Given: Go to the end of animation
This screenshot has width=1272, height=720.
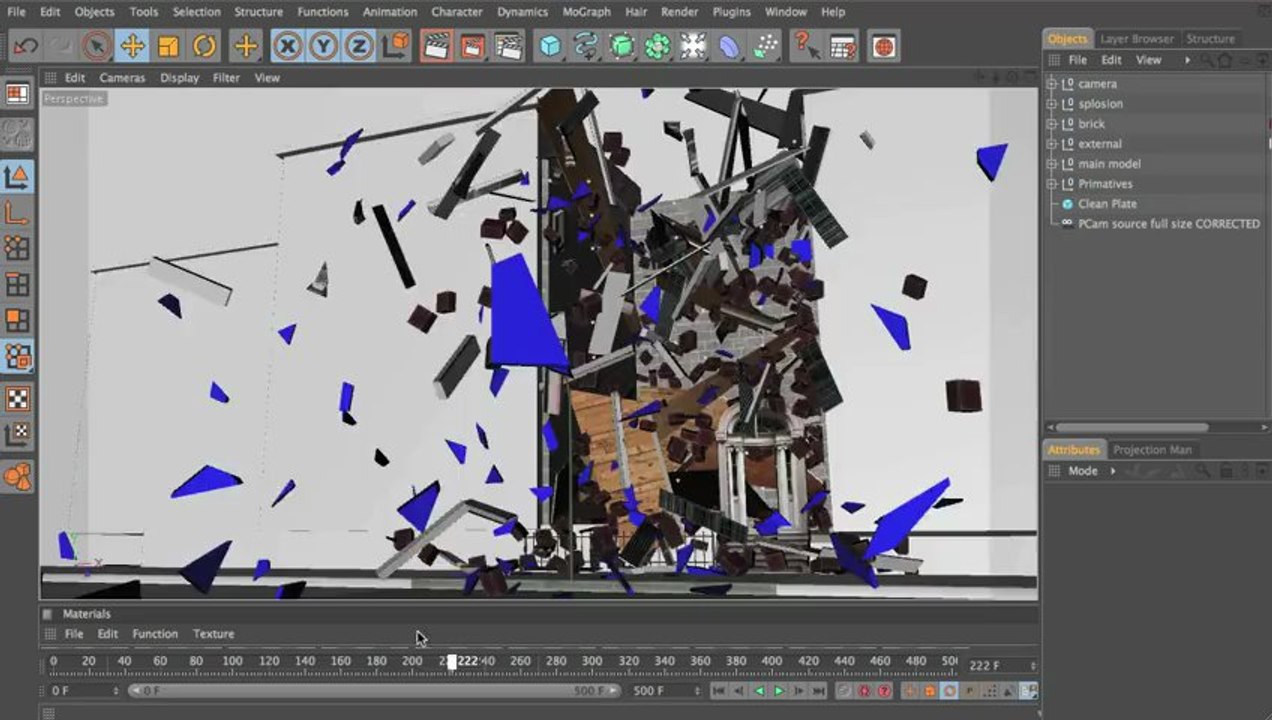Looking at the screenshot, I should (x=819, y=691).
